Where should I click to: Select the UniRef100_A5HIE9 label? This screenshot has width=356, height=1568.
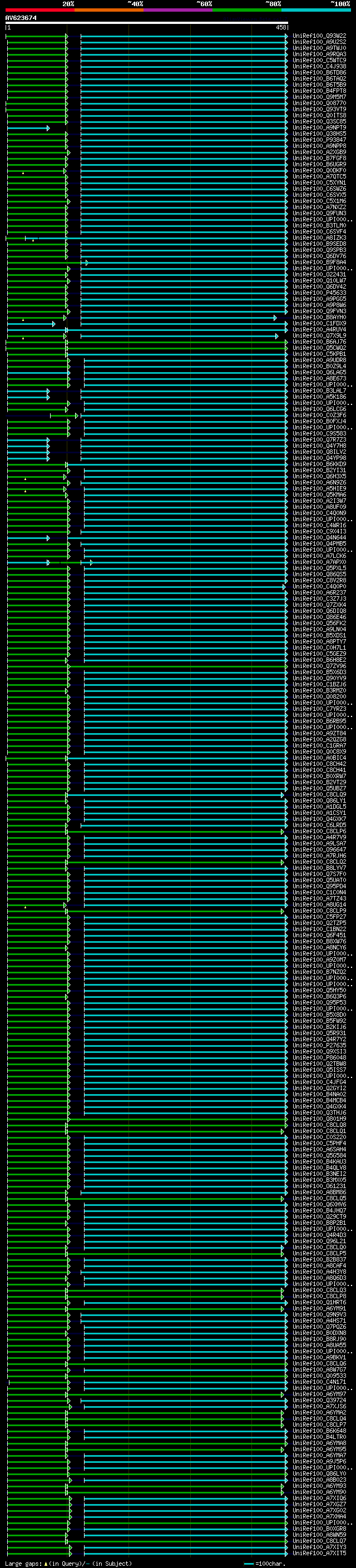point(319,489)
